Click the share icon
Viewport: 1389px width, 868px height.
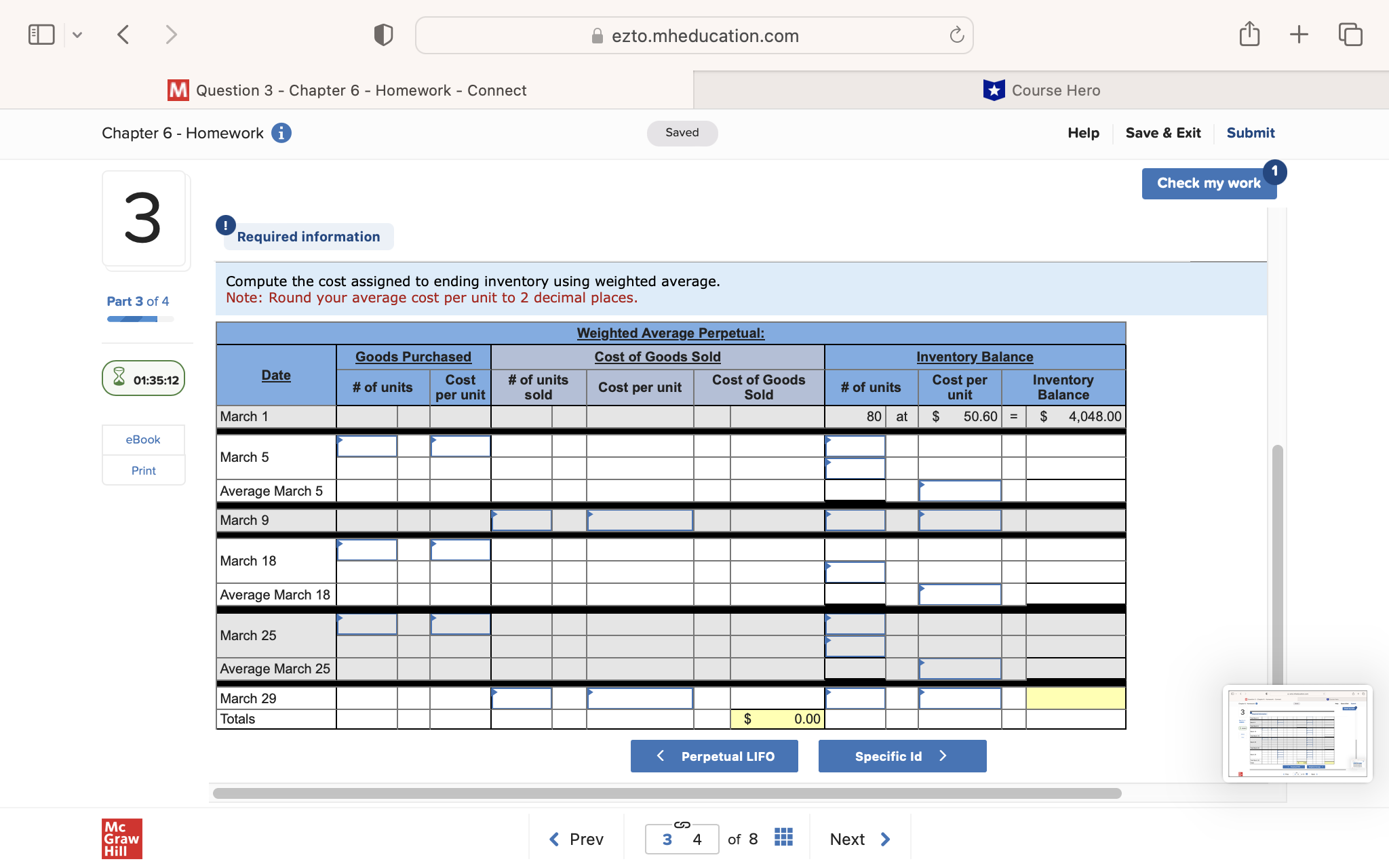(x=1249, y=34)
